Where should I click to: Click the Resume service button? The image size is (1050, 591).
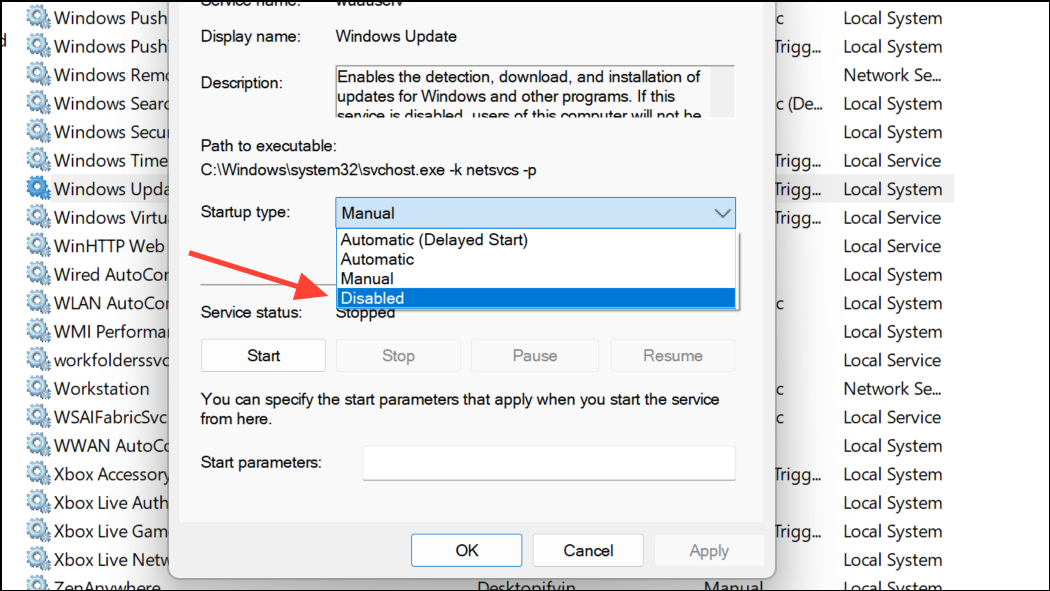pos(672,355)
